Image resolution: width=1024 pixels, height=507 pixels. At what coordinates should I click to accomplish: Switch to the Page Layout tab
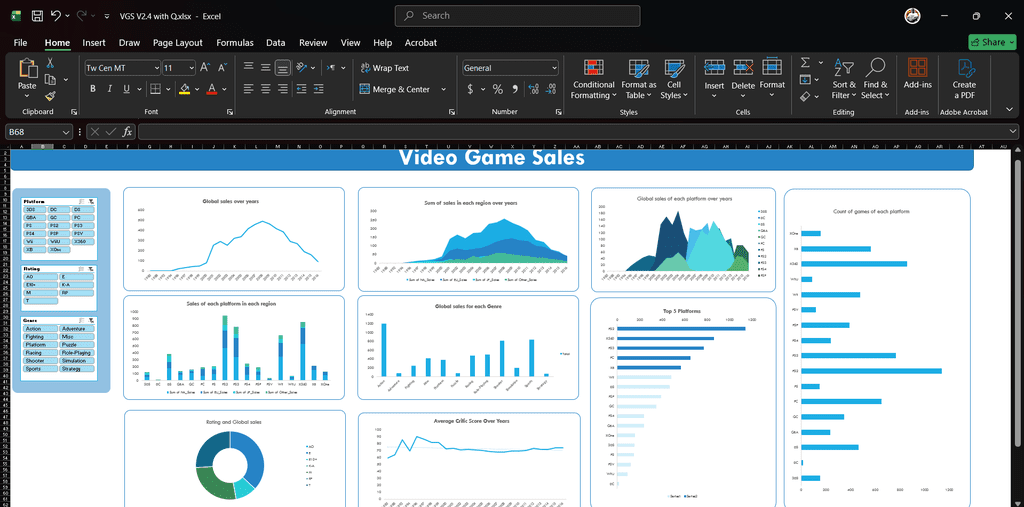[x=177, y=43]
